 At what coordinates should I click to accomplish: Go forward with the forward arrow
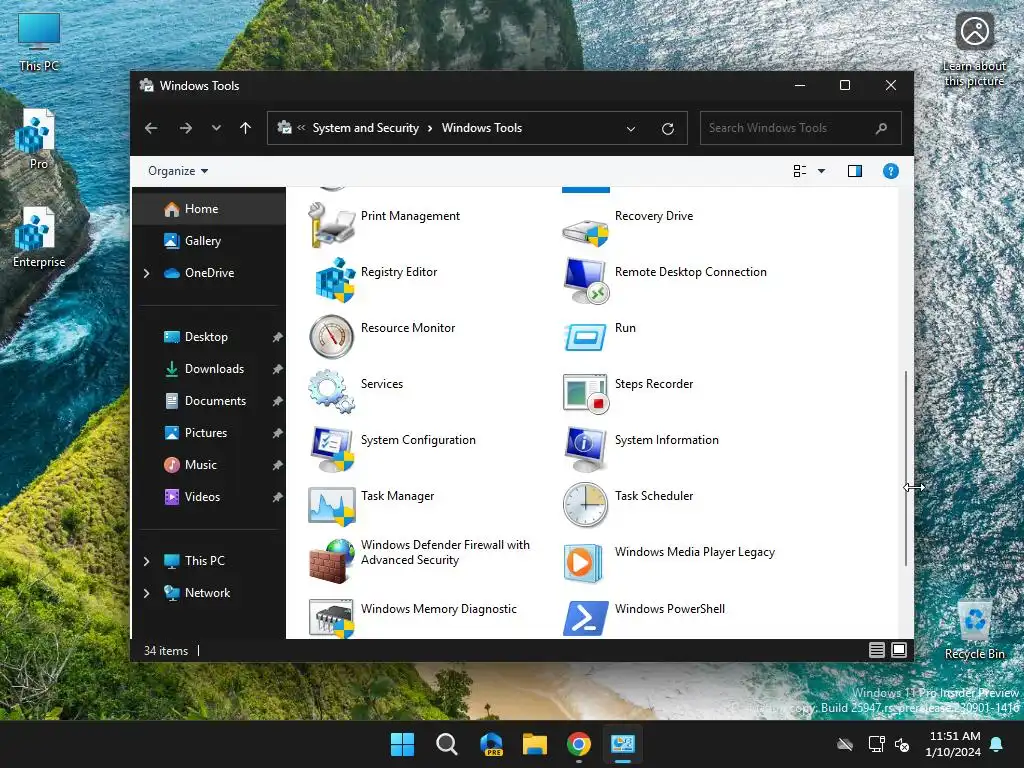[186, 128]
